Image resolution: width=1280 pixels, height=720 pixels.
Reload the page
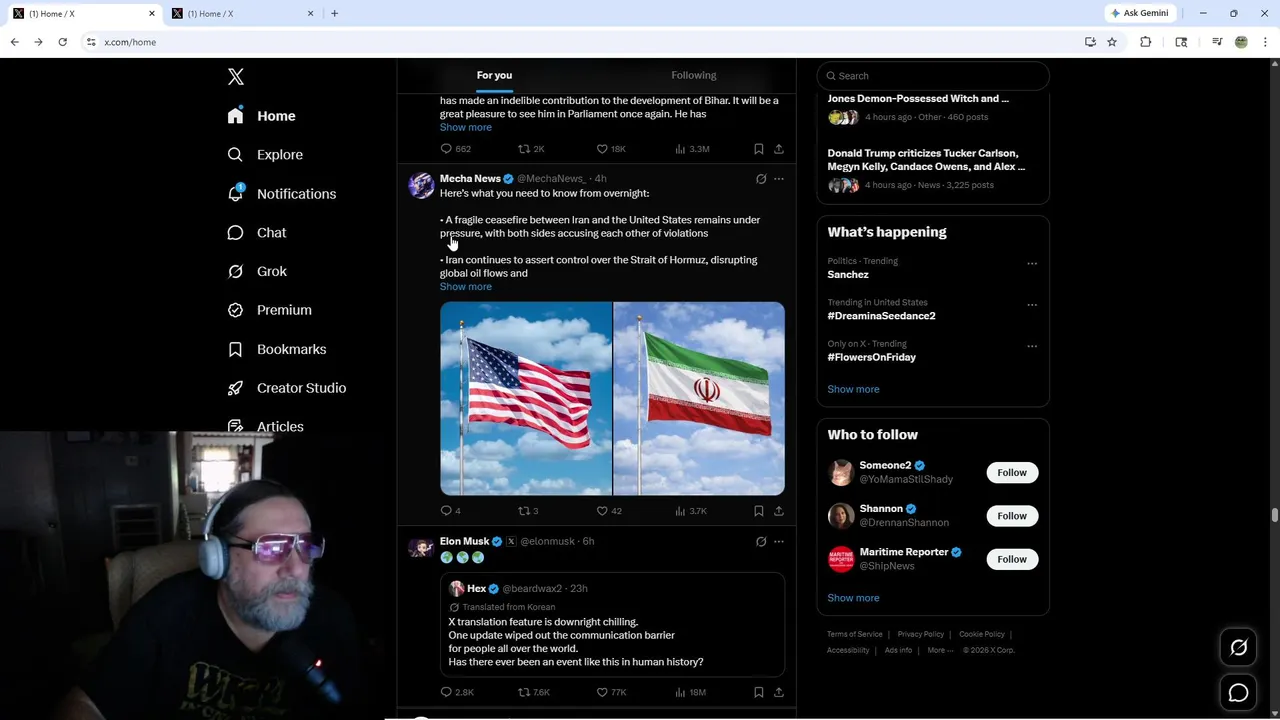(x=62, y=42)
